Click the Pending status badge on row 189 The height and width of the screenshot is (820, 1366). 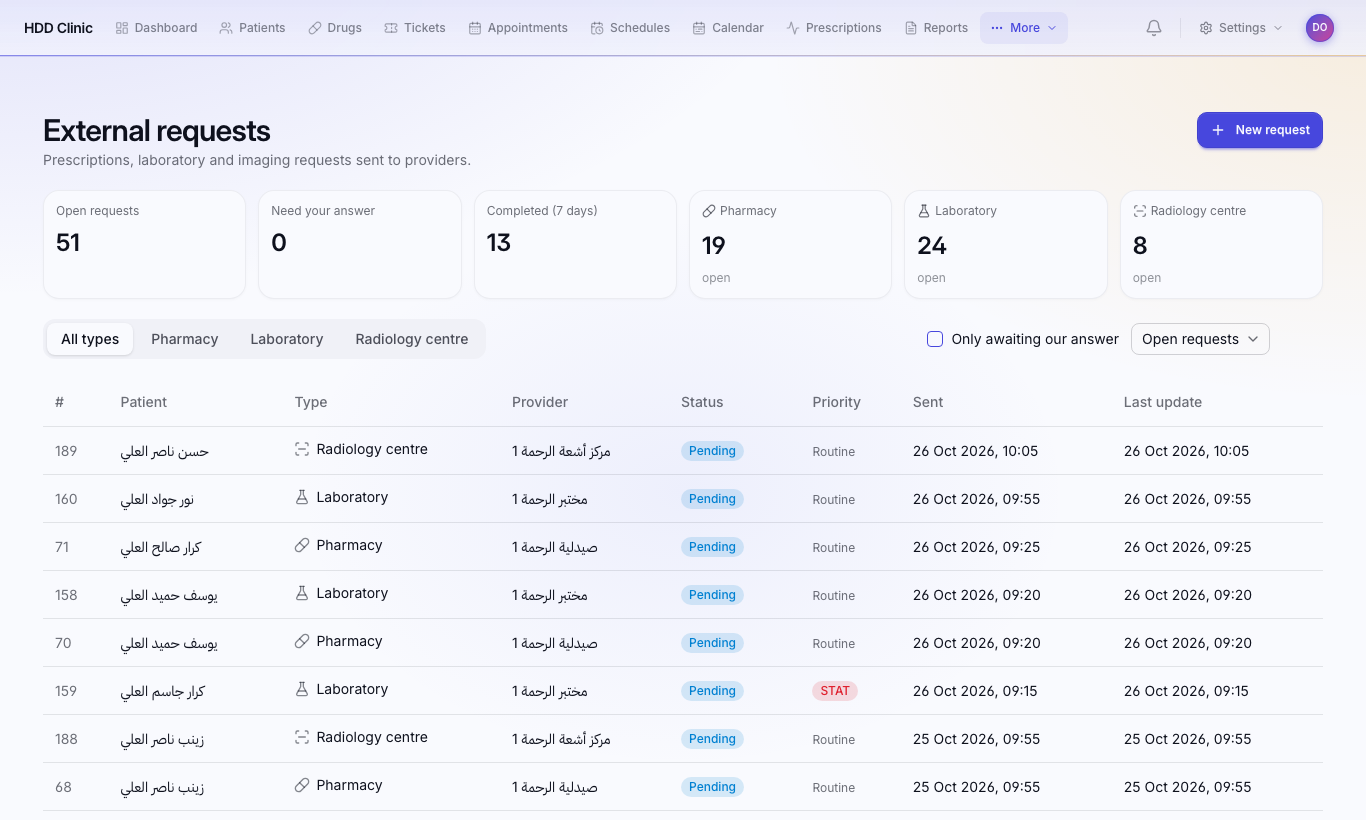coord(712,451)
